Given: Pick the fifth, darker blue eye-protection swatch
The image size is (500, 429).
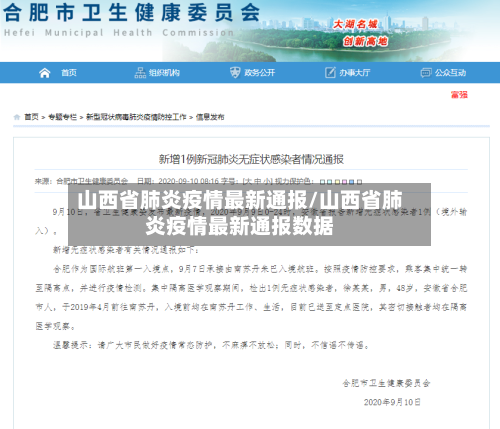Looking at the screenshot, I should (x=352, y=182).
